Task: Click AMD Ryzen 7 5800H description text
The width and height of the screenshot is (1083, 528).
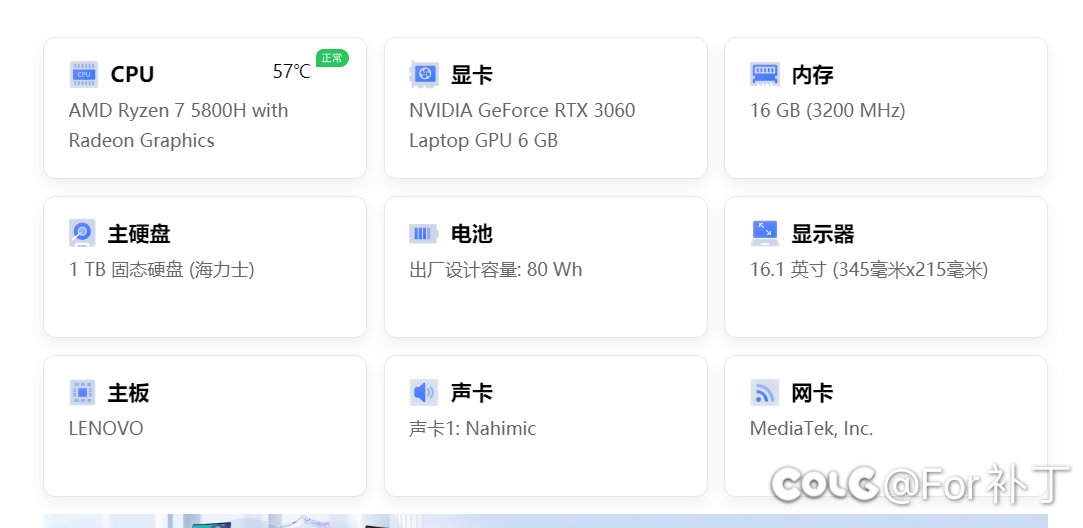Action: pos(178,125)
